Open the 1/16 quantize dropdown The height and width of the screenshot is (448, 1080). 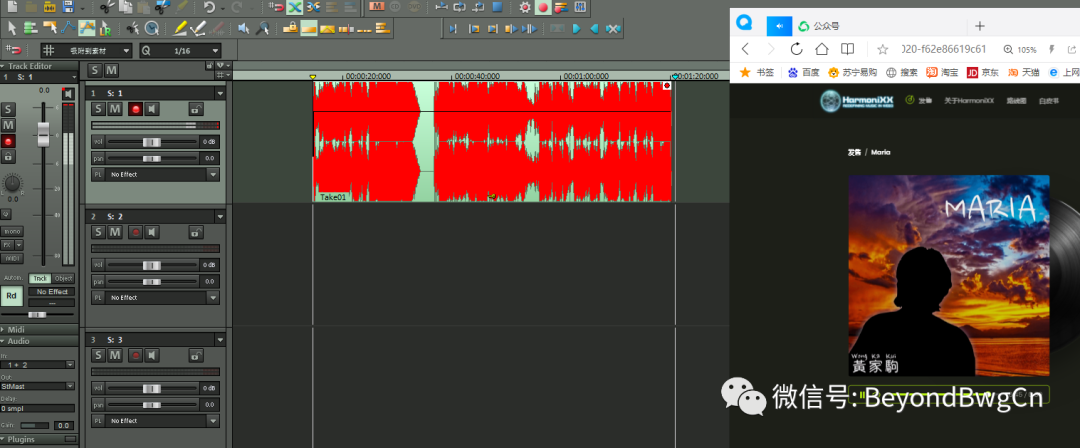click(x=180, y=50)
